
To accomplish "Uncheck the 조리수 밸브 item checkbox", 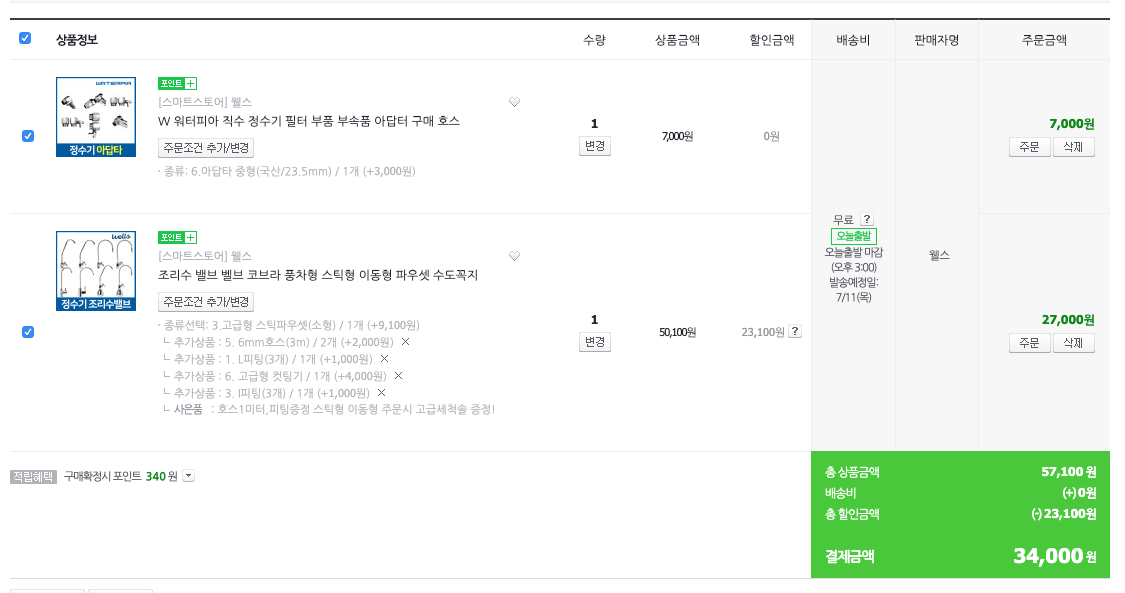I will click(x=28, y=332).
